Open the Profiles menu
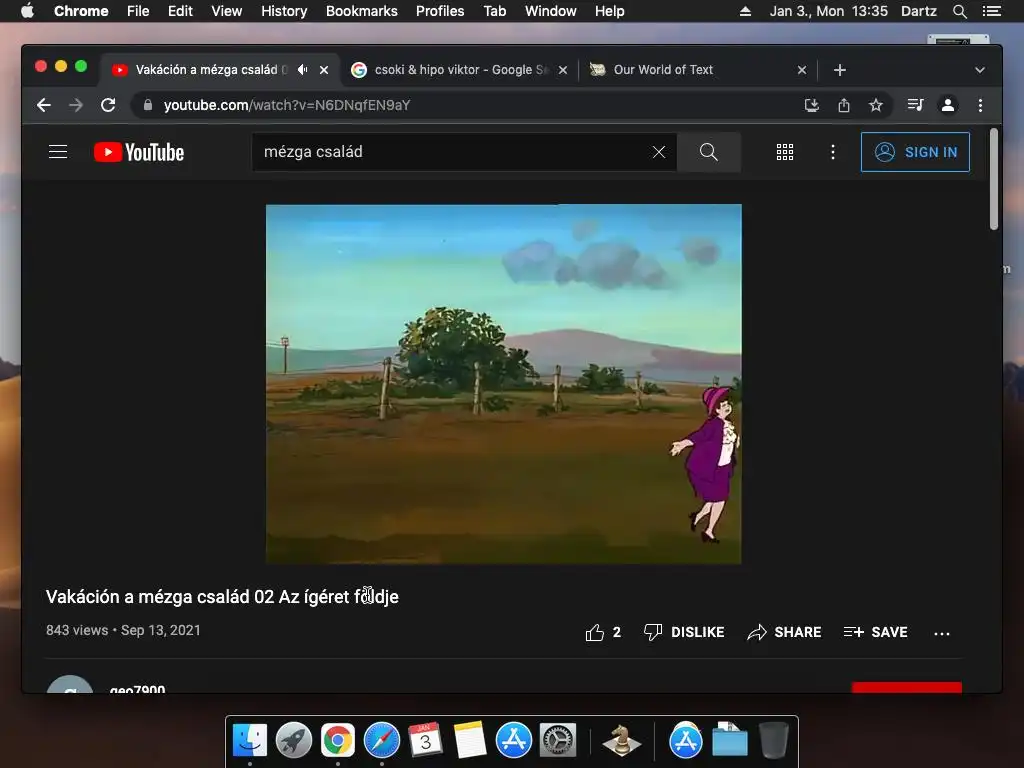 (x=440, y=11)
